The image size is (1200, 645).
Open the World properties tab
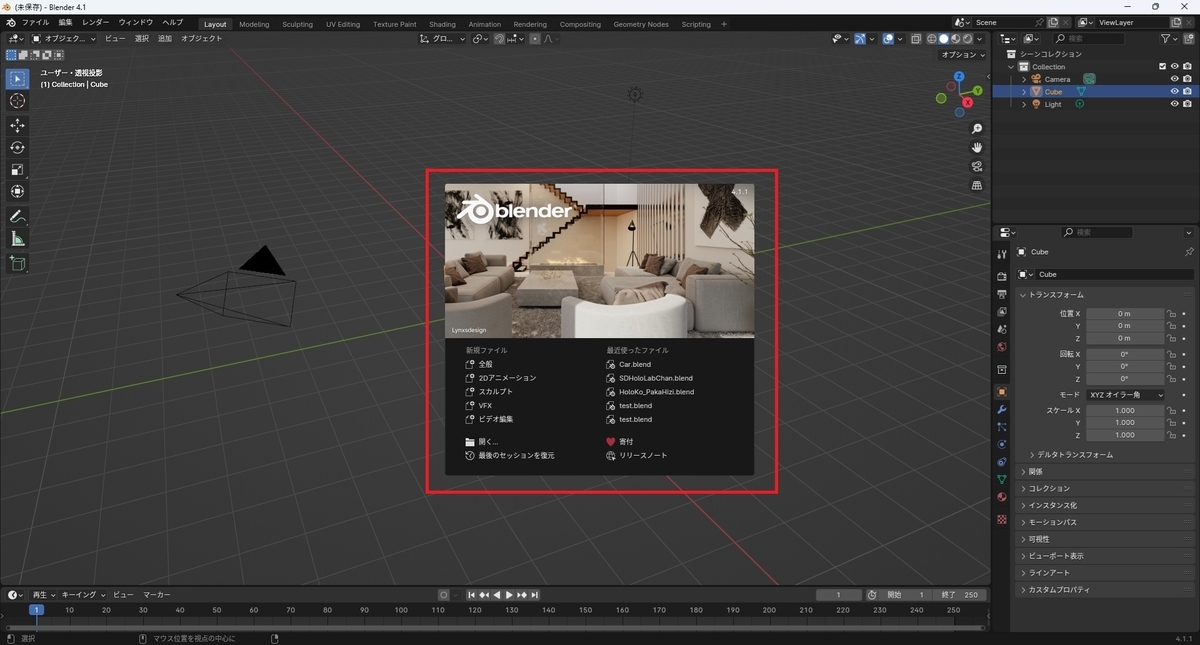click(x=1002, y=347)
